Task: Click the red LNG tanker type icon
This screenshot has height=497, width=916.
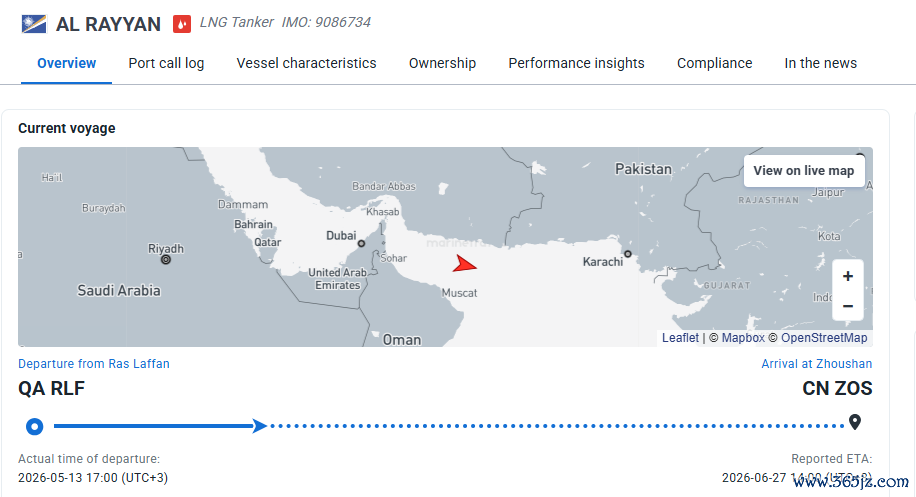Action: [x=182, y=24]
